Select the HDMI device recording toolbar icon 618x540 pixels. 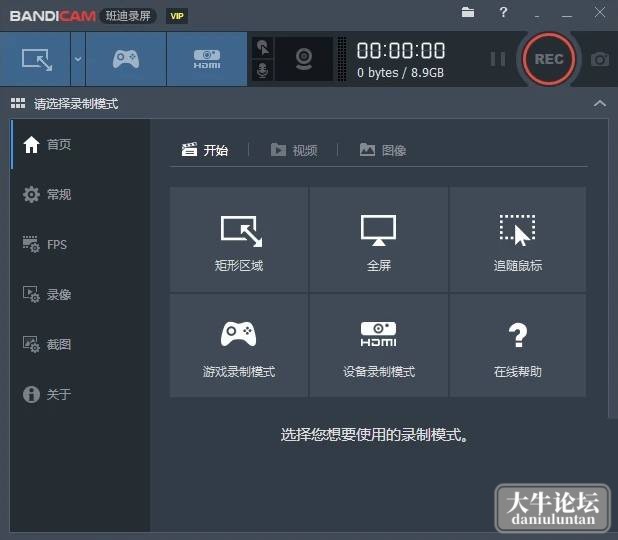pos(207,59)
